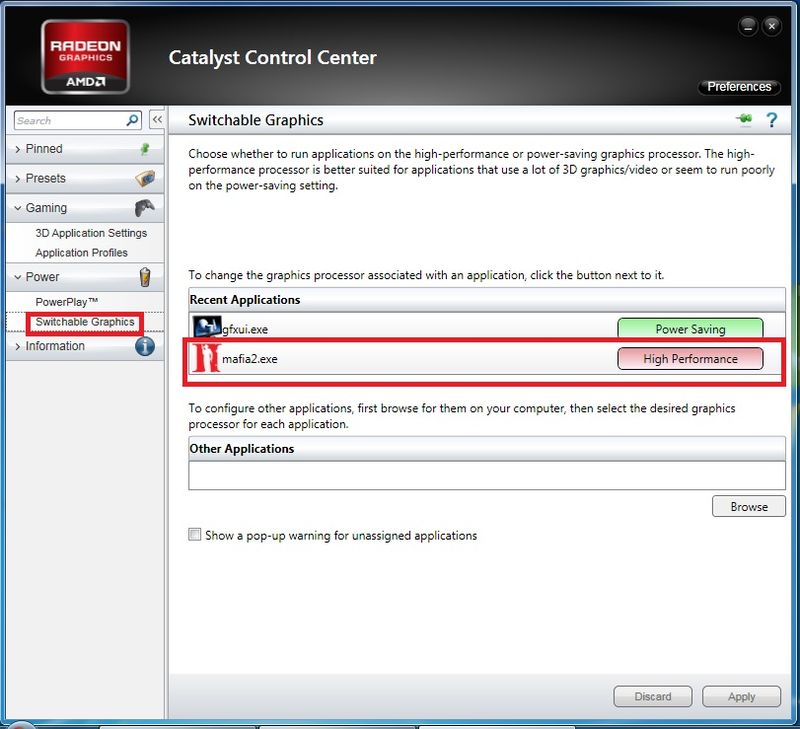Click the Switchable Graphics page title
Screen dimensions: 800x729
256,120
